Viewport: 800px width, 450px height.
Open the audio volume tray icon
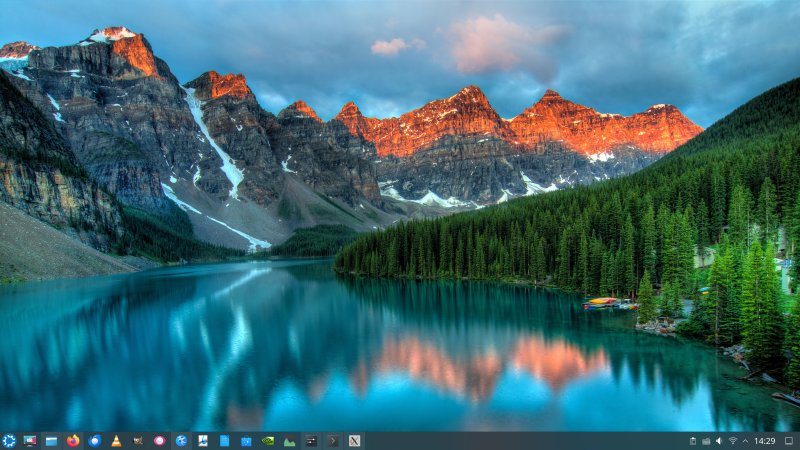719,441
